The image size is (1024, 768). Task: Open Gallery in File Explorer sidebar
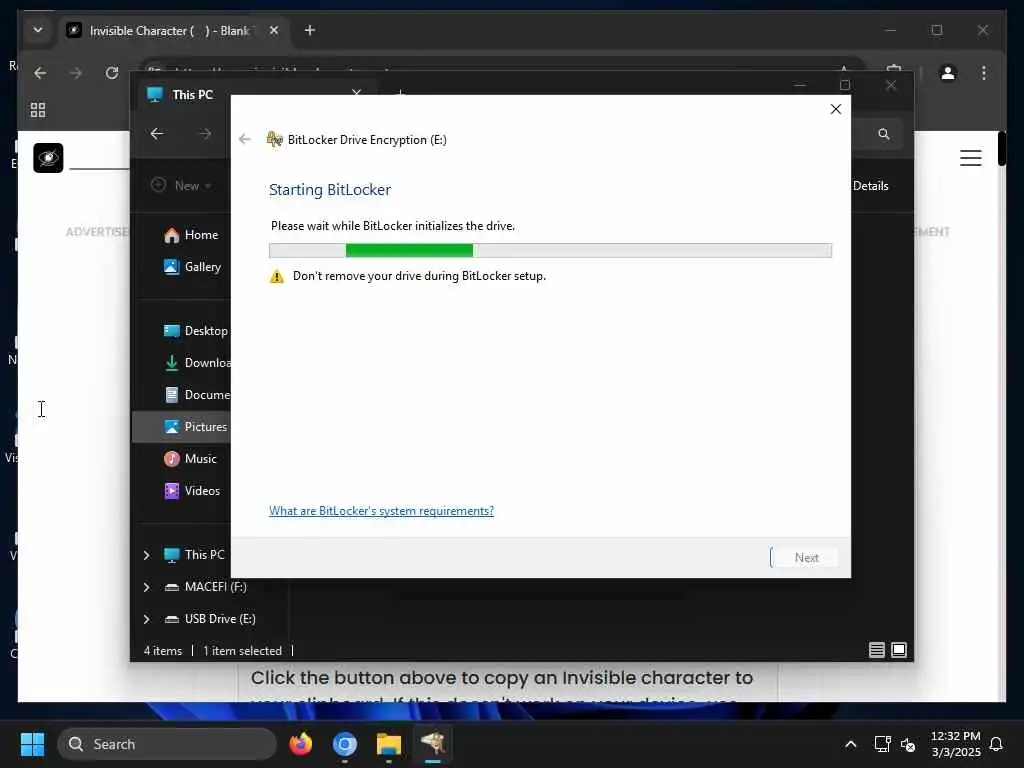point(192,266)
